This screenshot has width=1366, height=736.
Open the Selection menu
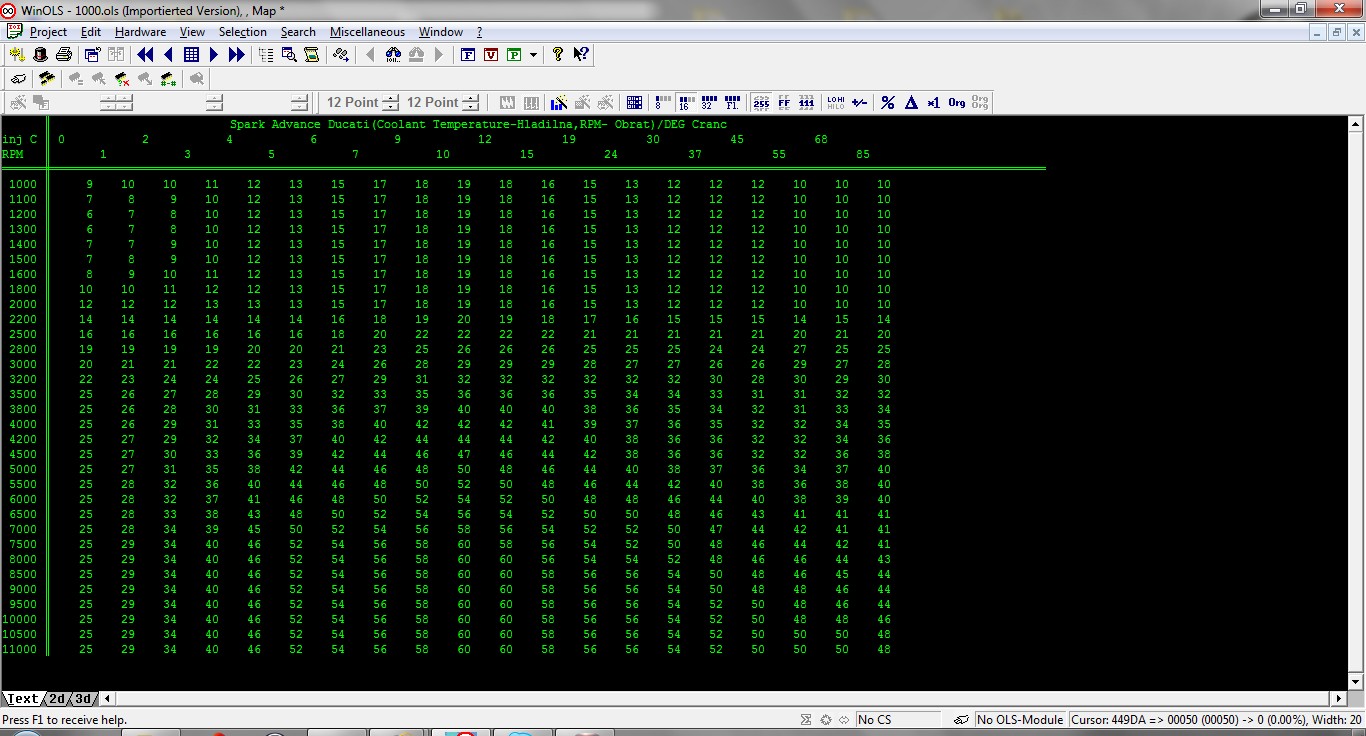tap(243, 32)
